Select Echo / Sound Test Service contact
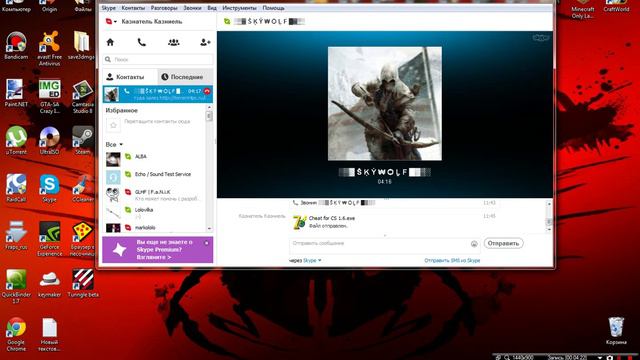Image resolution: width=640 pixels, height=360 pixels. pos(154,177)
